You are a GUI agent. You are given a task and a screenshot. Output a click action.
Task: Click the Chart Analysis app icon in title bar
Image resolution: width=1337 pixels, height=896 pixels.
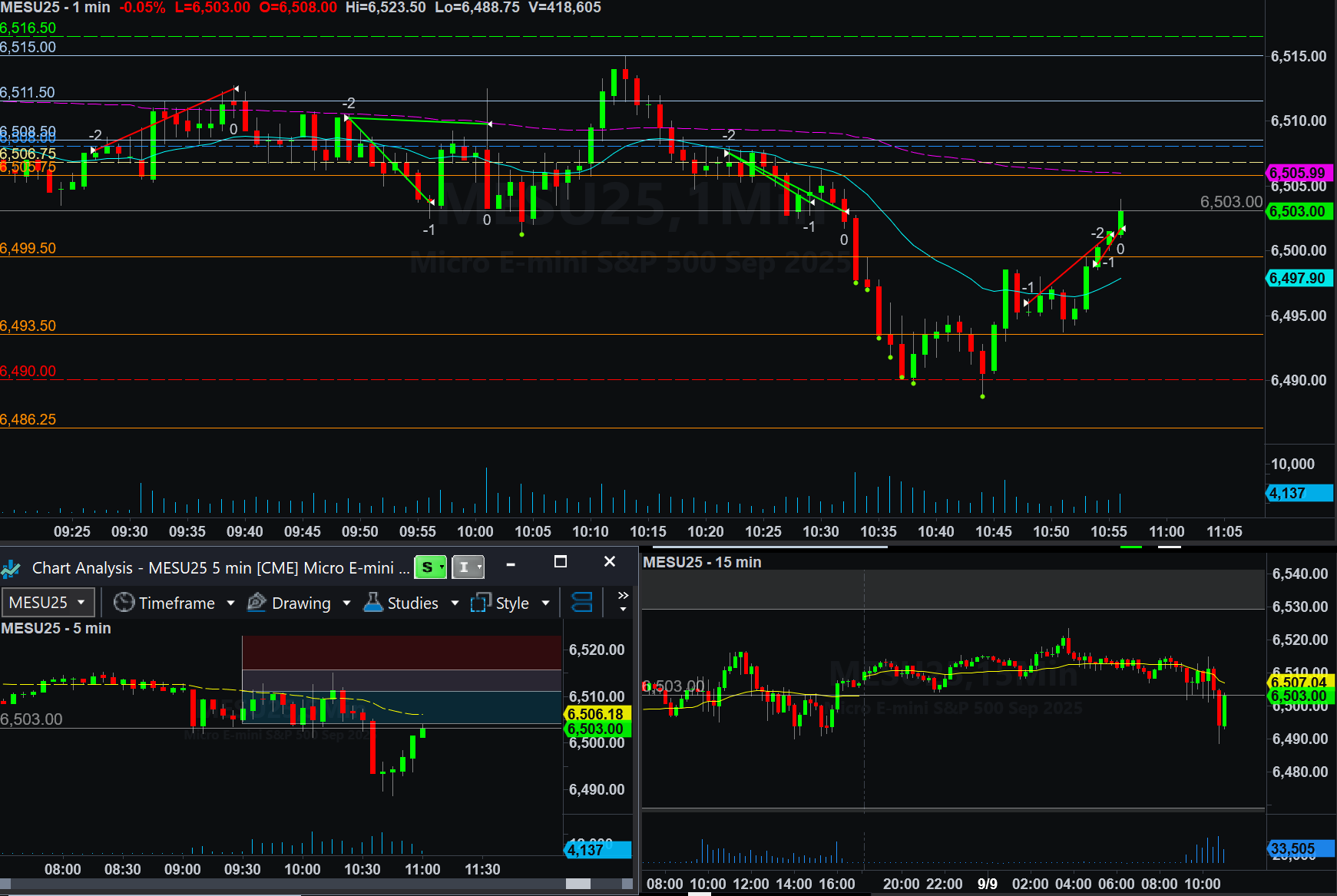[12, 568]
